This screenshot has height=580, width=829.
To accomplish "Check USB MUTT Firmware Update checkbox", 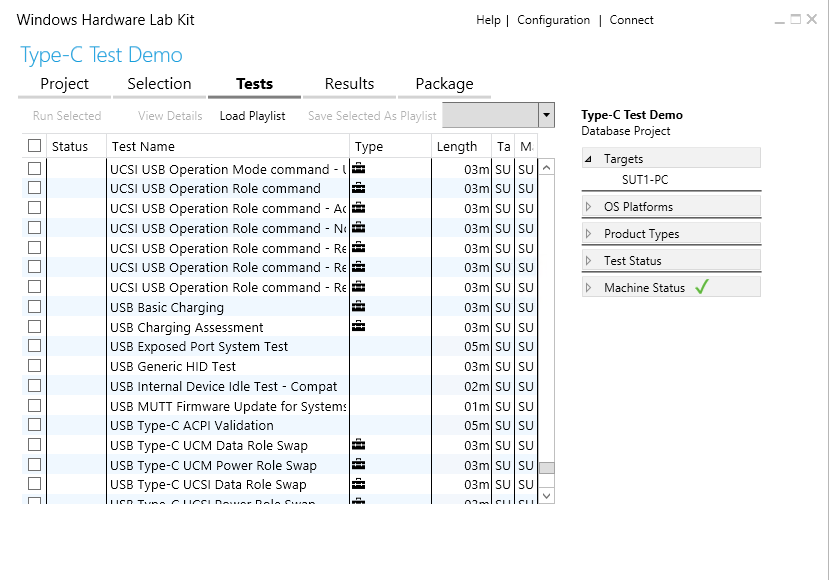I will [x=34, y=406].
